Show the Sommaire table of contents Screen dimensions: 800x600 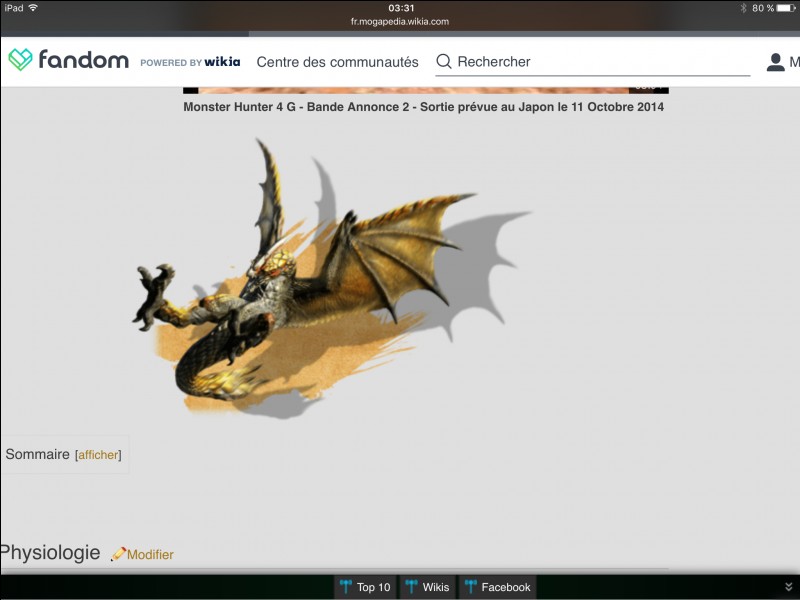(x=98, y=455)
